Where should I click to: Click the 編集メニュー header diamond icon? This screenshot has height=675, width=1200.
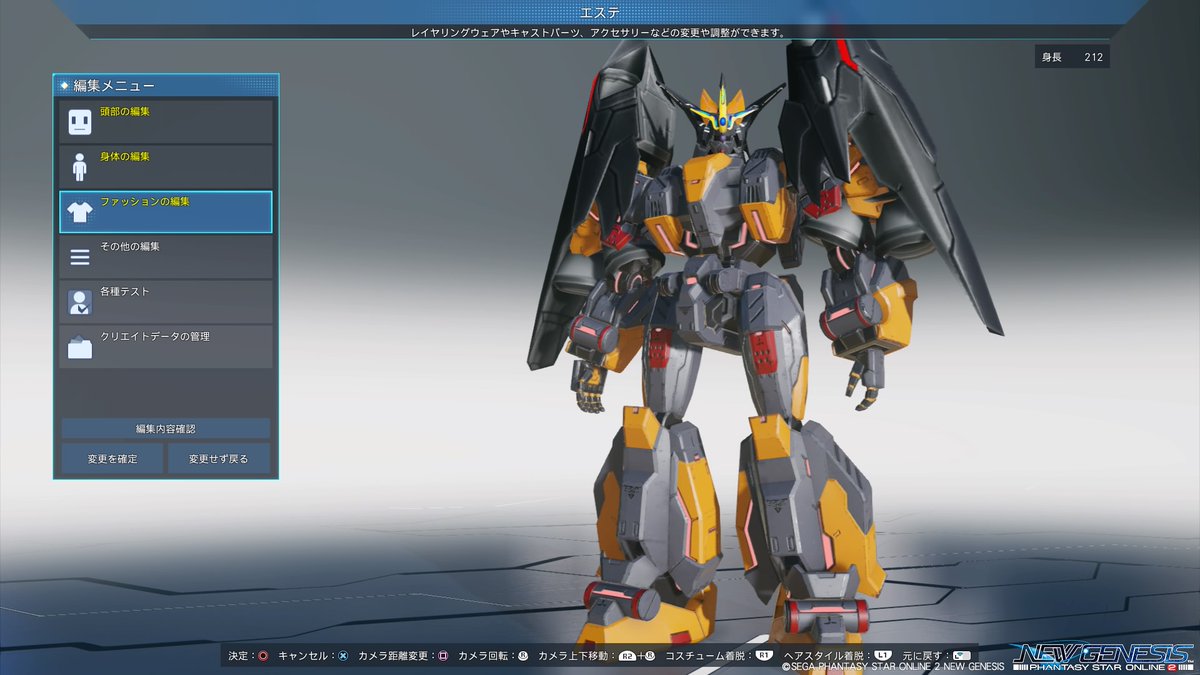65,86
